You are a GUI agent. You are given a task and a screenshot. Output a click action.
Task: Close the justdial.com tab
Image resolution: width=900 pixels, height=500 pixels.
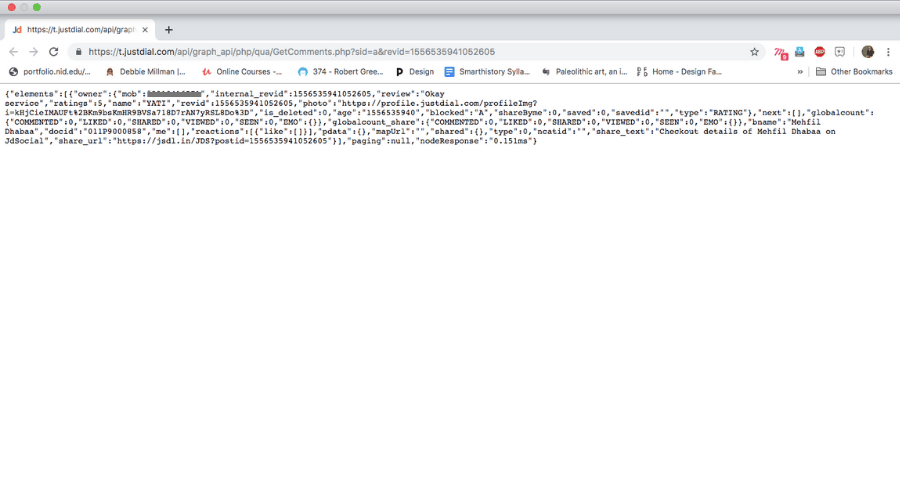click(x=145, y=30)
